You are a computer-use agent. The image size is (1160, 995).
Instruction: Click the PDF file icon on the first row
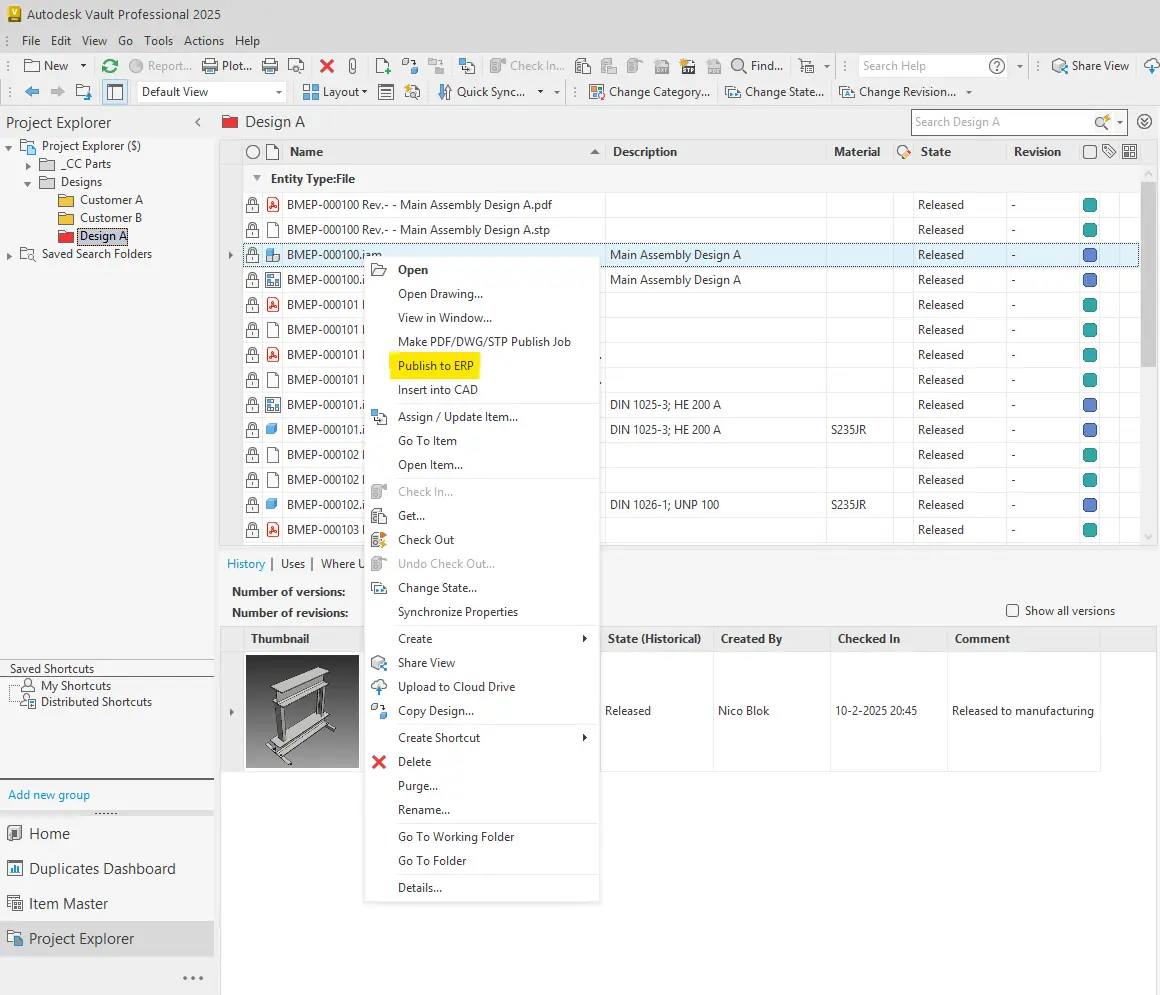tap(273, 205)
